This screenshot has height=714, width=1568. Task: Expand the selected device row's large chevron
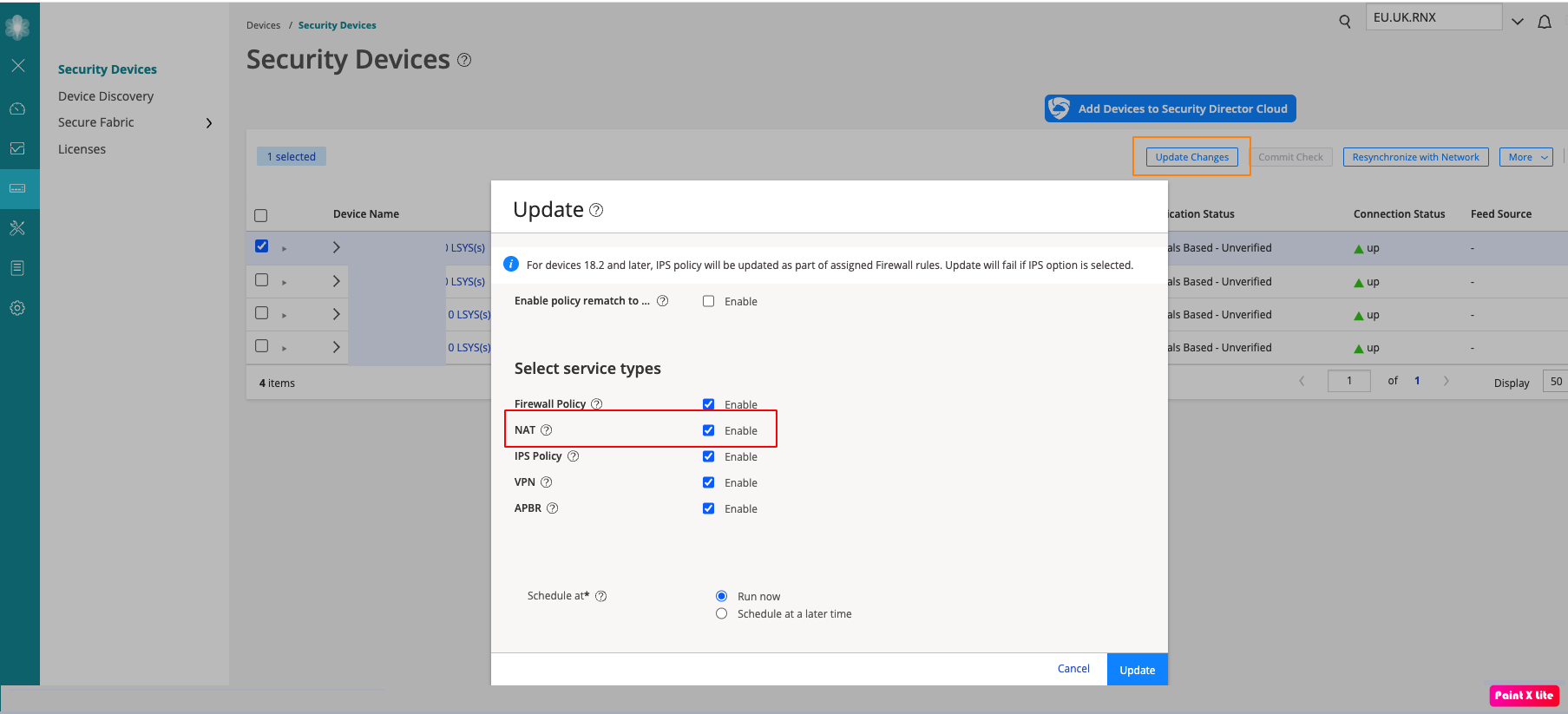tap(337, 247)
